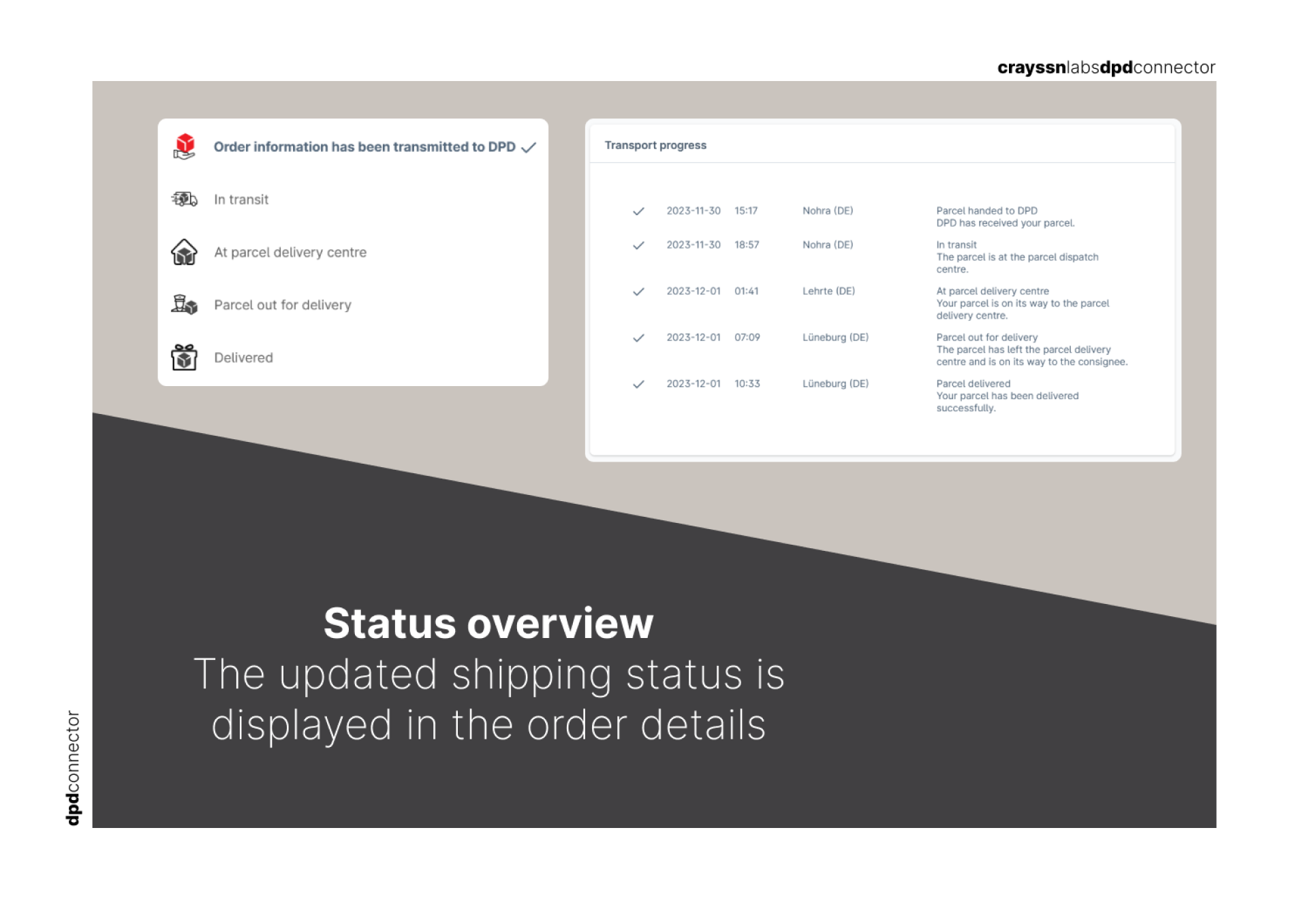Screen dimensions: 1308x924
Task: Click 'At parcel delivery centre' title in Transport progress
Action: 993,291
